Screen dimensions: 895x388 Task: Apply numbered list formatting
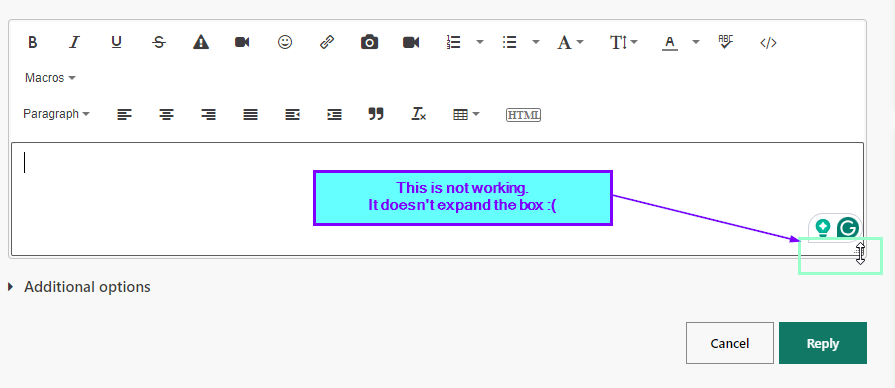(x=453, y=42)
